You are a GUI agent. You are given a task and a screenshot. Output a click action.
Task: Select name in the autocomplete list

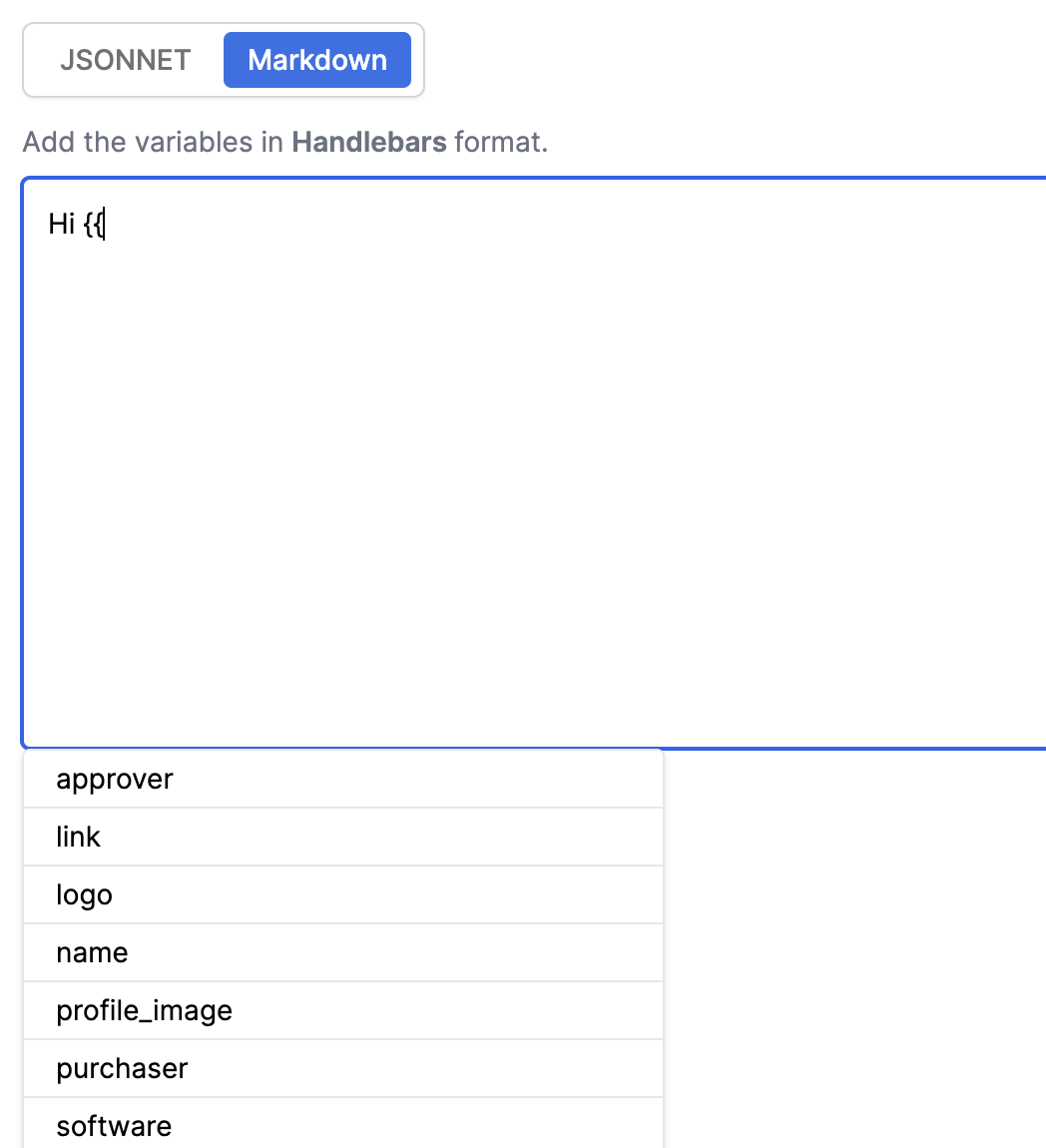(x=343, y=952)
